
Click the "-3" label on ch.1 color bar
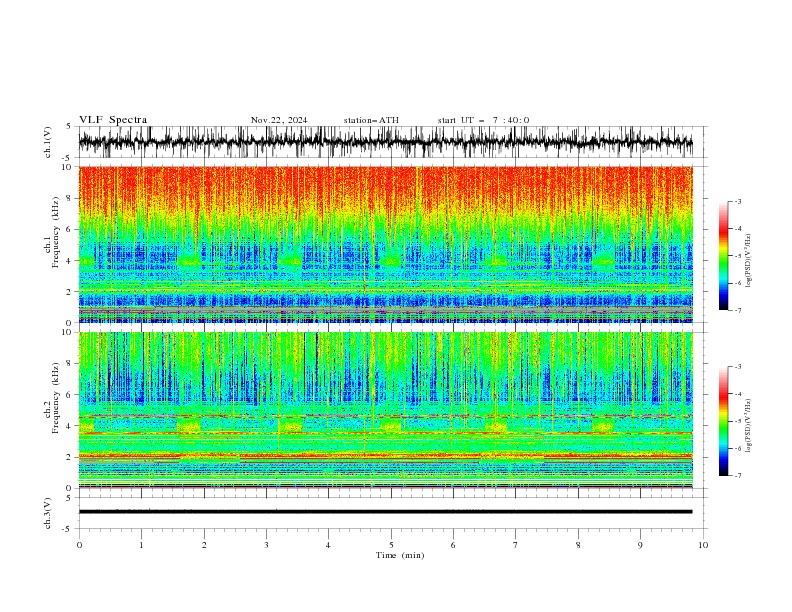click(x=738, y=202)
